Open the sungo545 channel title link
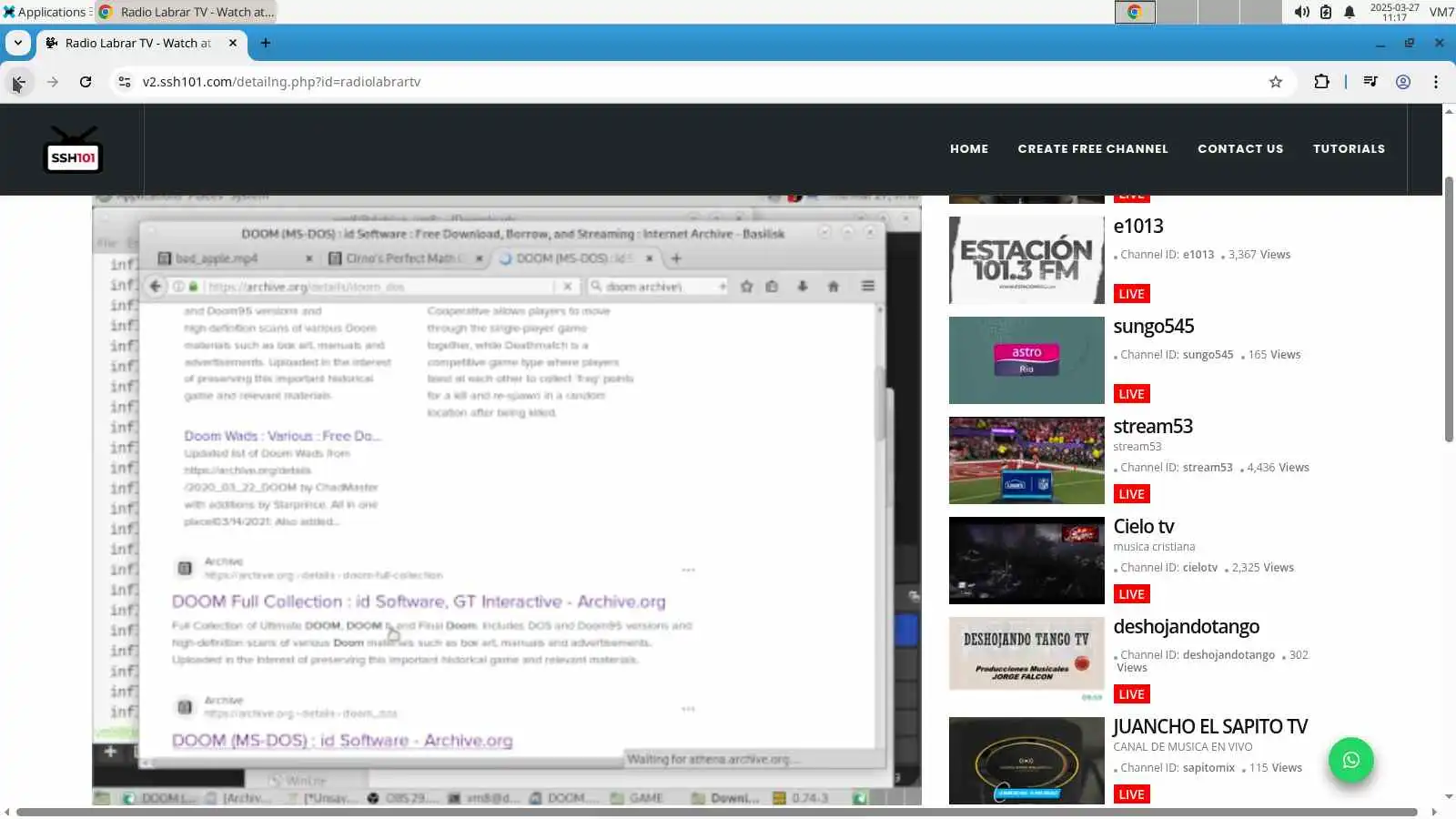This screenshot has width=1456, height=819. [1154, 327]
